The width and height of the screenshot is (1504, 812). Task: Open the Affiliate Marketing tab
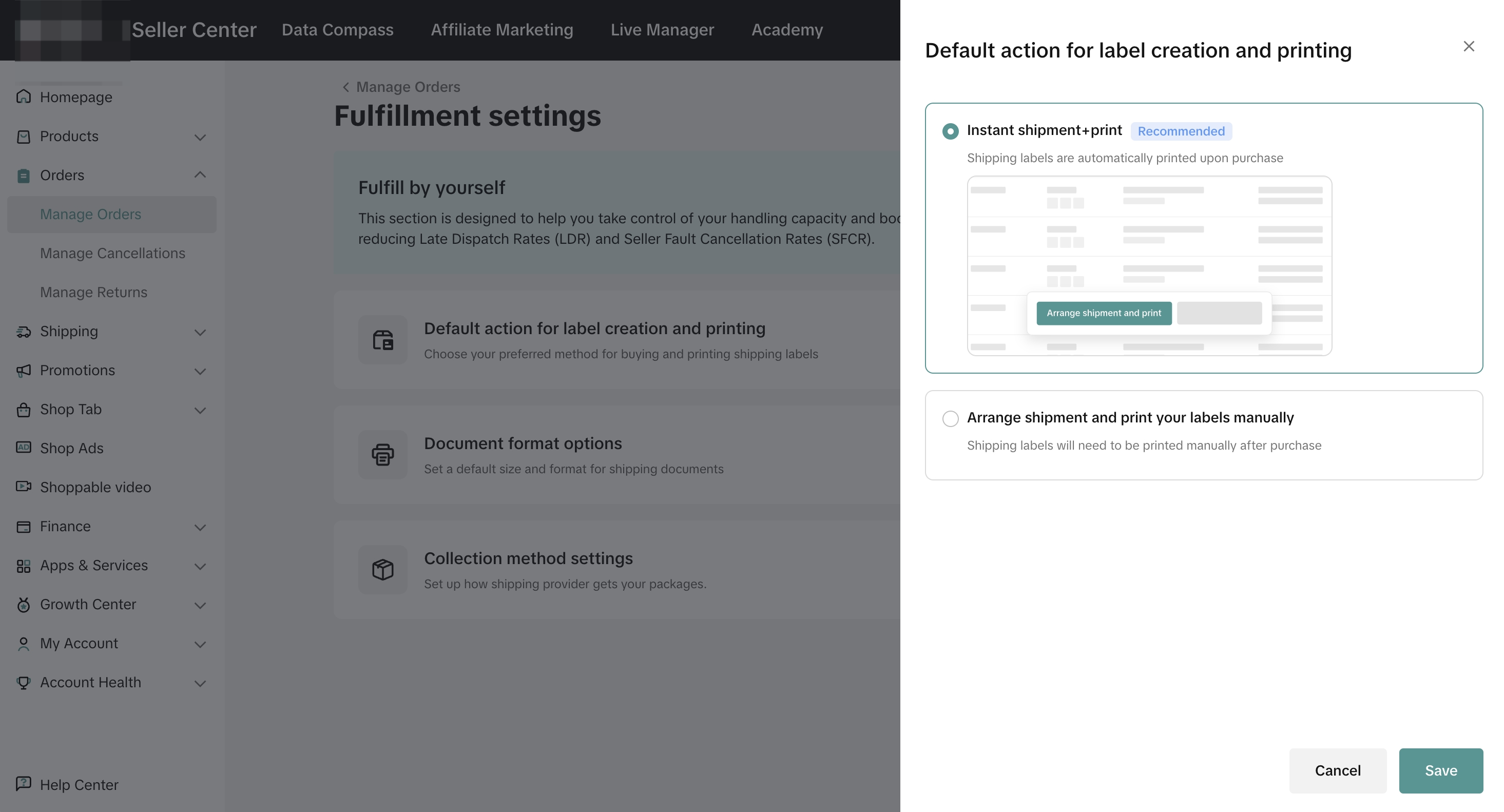click(502, 30)
